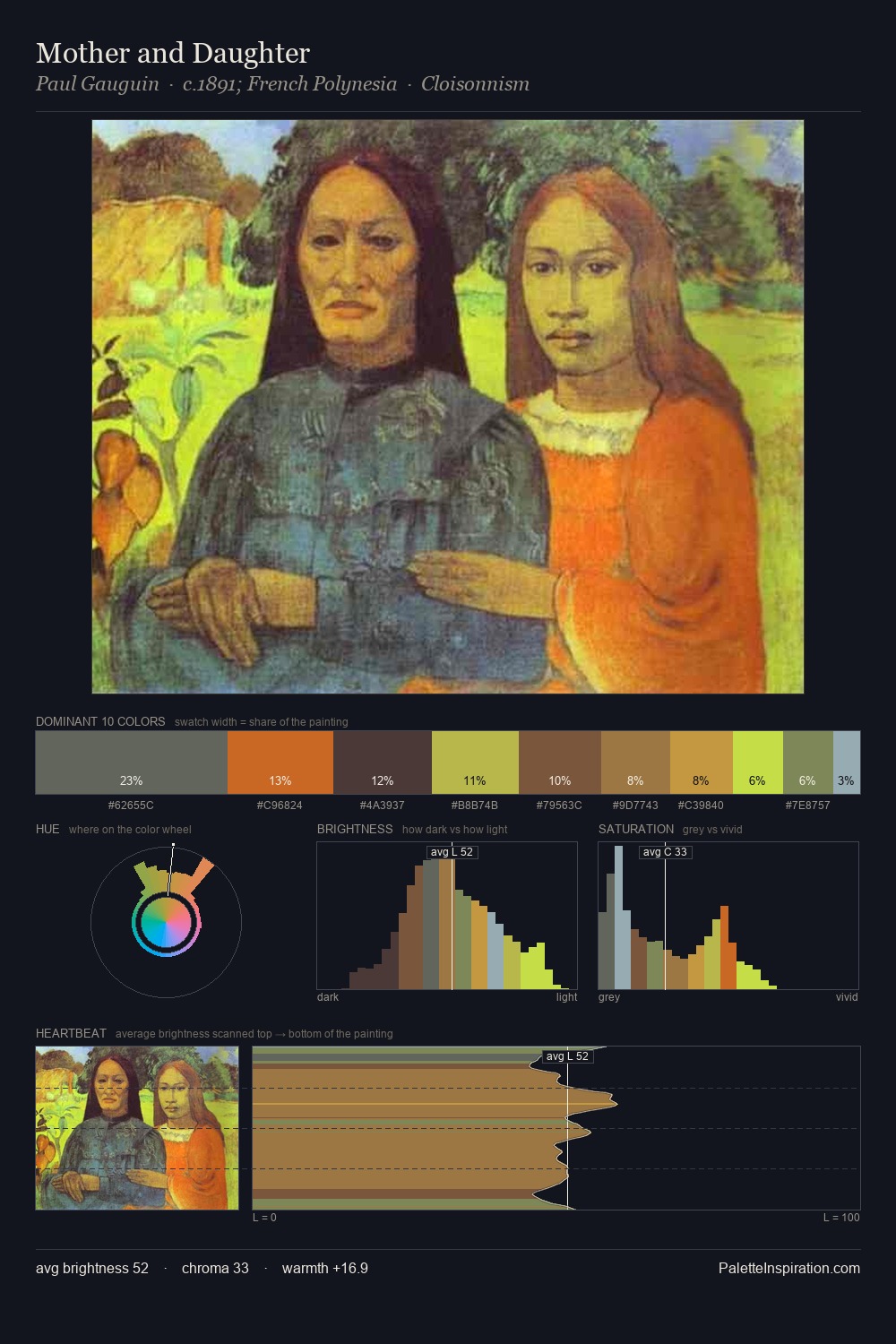Click the 'DOMINANT 10 COLORS' heading
Screen dimensions: 896x1344
coord(100,721)
